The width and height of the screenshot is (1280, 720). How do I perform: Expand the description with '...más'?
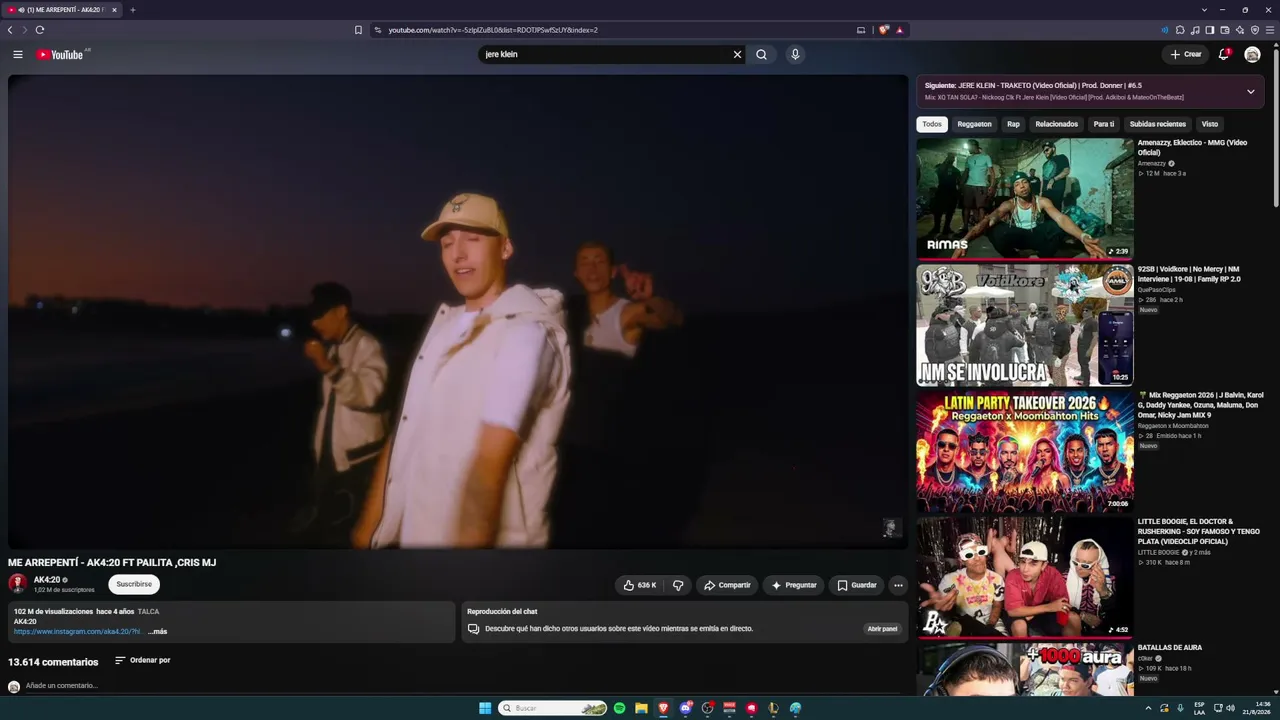click(x=157, y=632)
